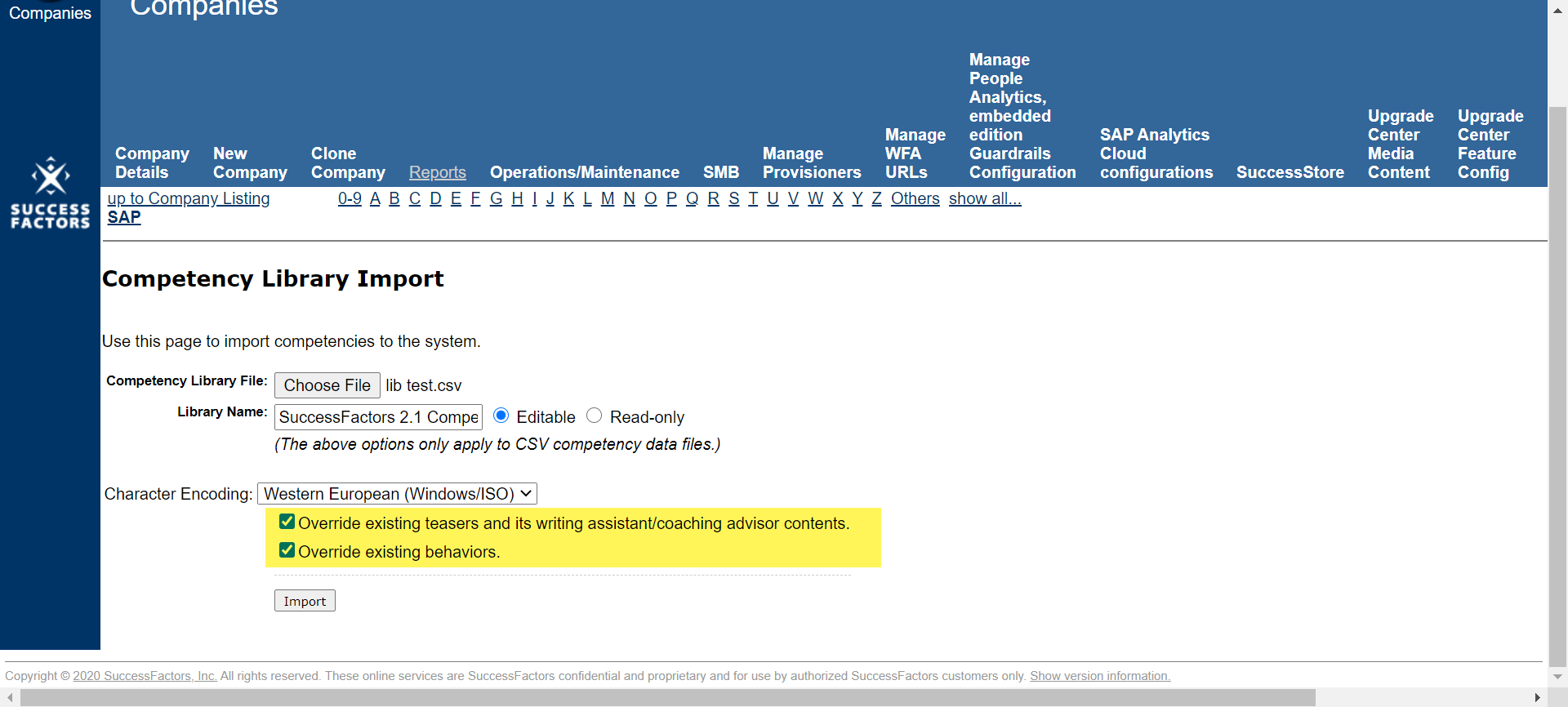Filter companies by letter Z
This screenshot has height=707, width=1568.
click(876, 198)
